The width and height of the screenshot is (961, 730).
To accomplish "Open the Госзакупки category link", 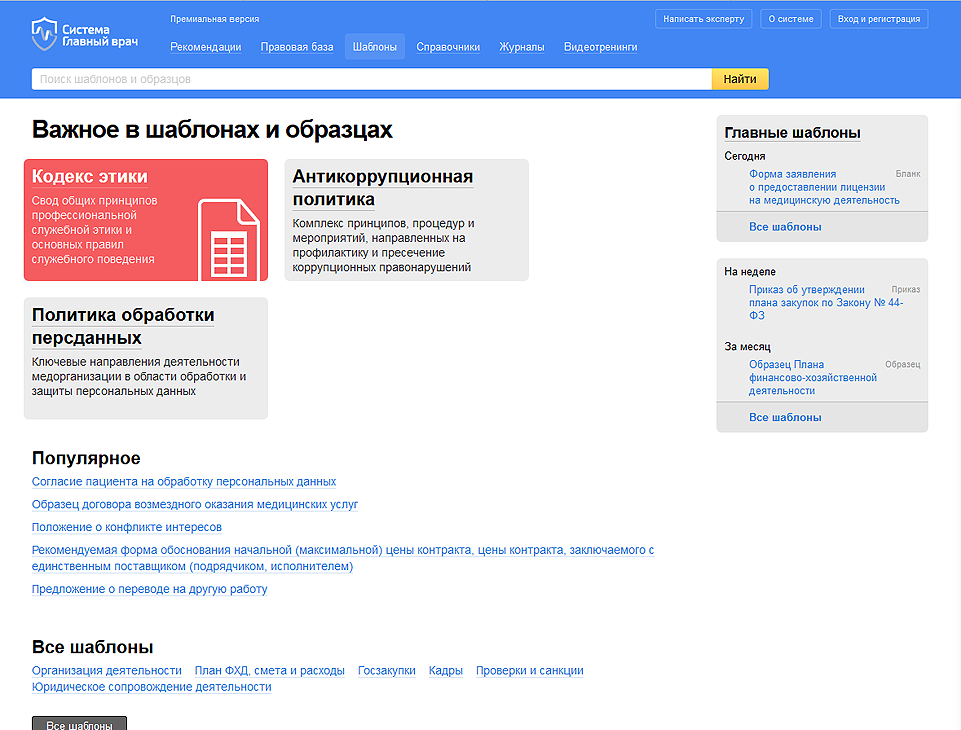I will (386, 671).
